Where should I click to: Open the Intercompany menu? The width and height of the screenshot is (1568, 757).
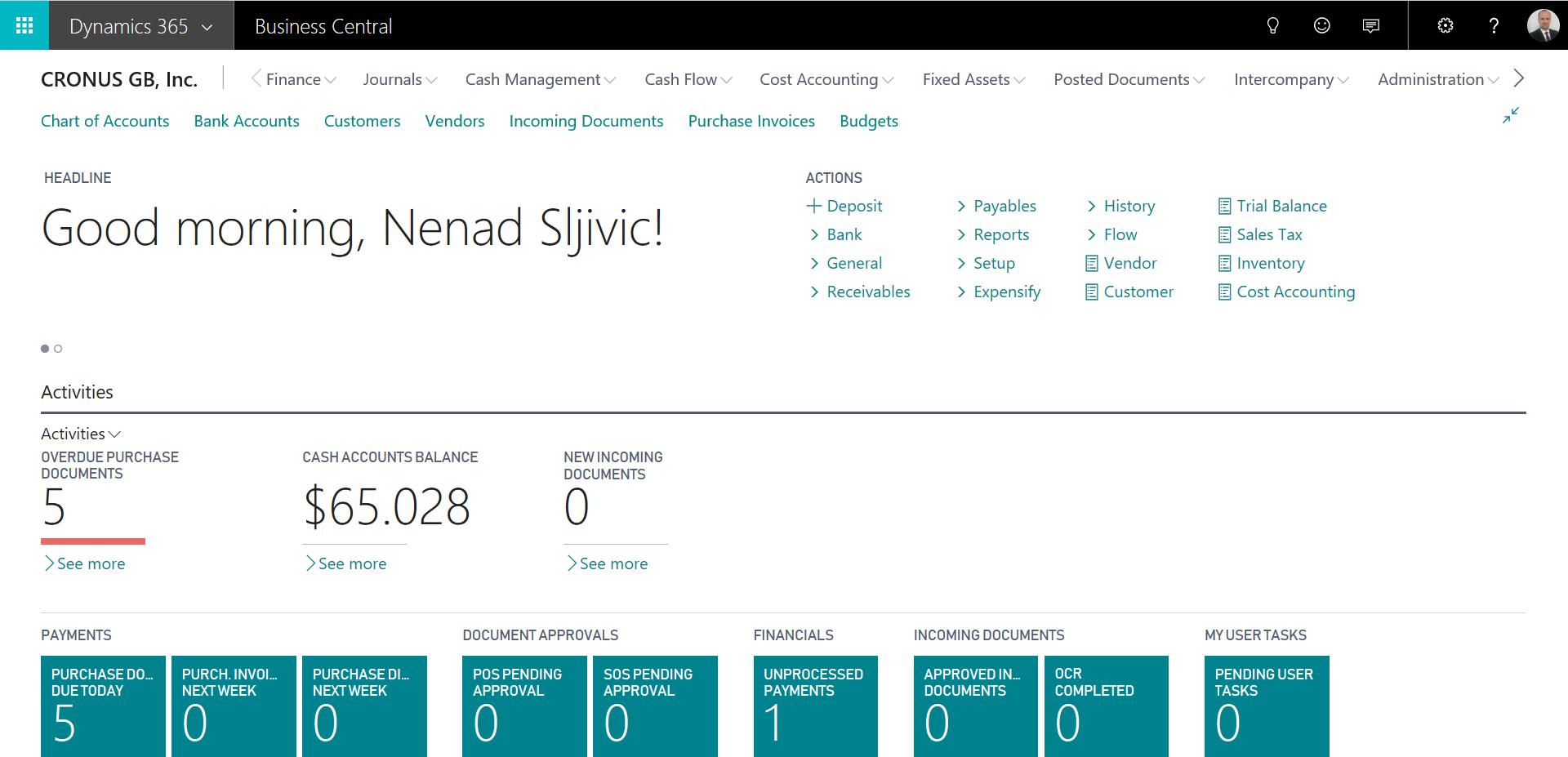pyautogui.click(x=1291, y=79)
